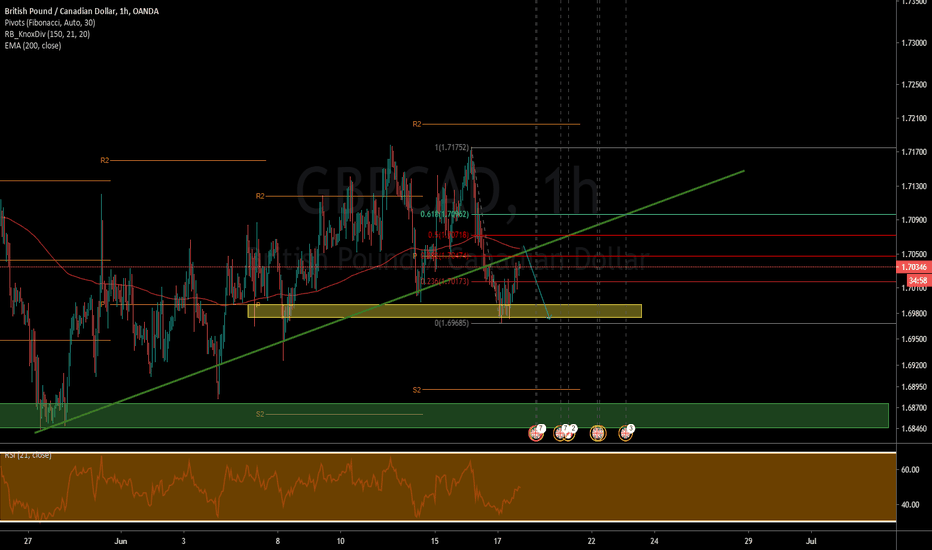Click the current price label 1.70346
The height and width of the screenshot is (550, 932).
point(916,267)
